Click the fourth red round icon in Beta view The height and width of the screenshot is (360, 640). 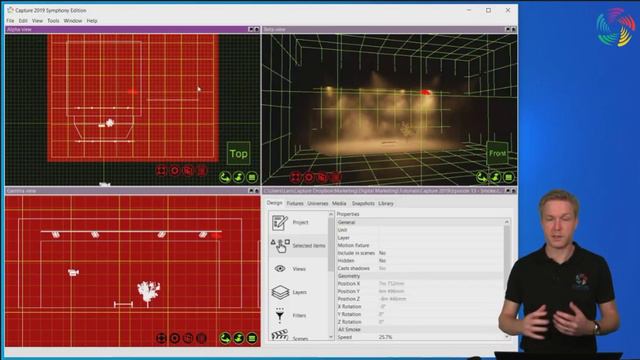(336, 177)
